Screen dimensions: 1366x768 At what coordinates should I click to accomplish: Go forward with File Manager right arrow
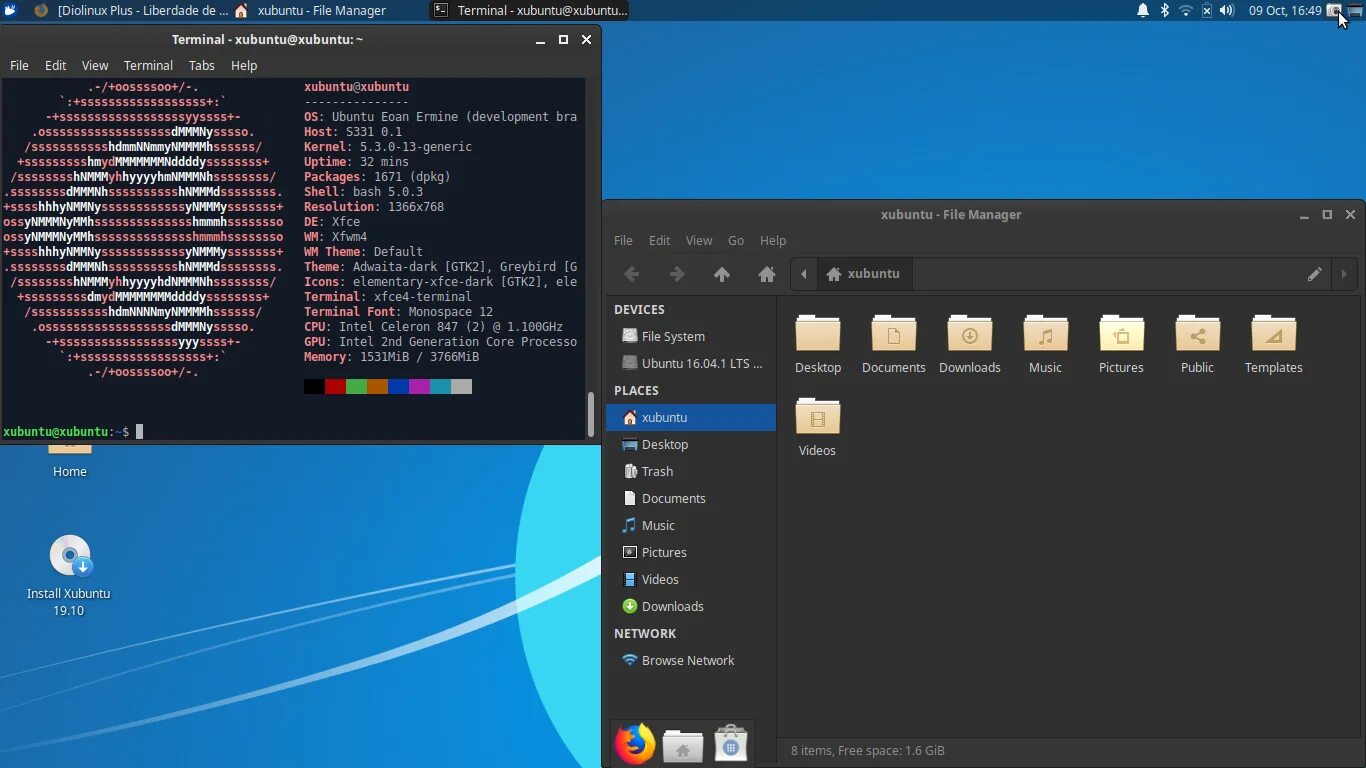(x=677, y=274)
